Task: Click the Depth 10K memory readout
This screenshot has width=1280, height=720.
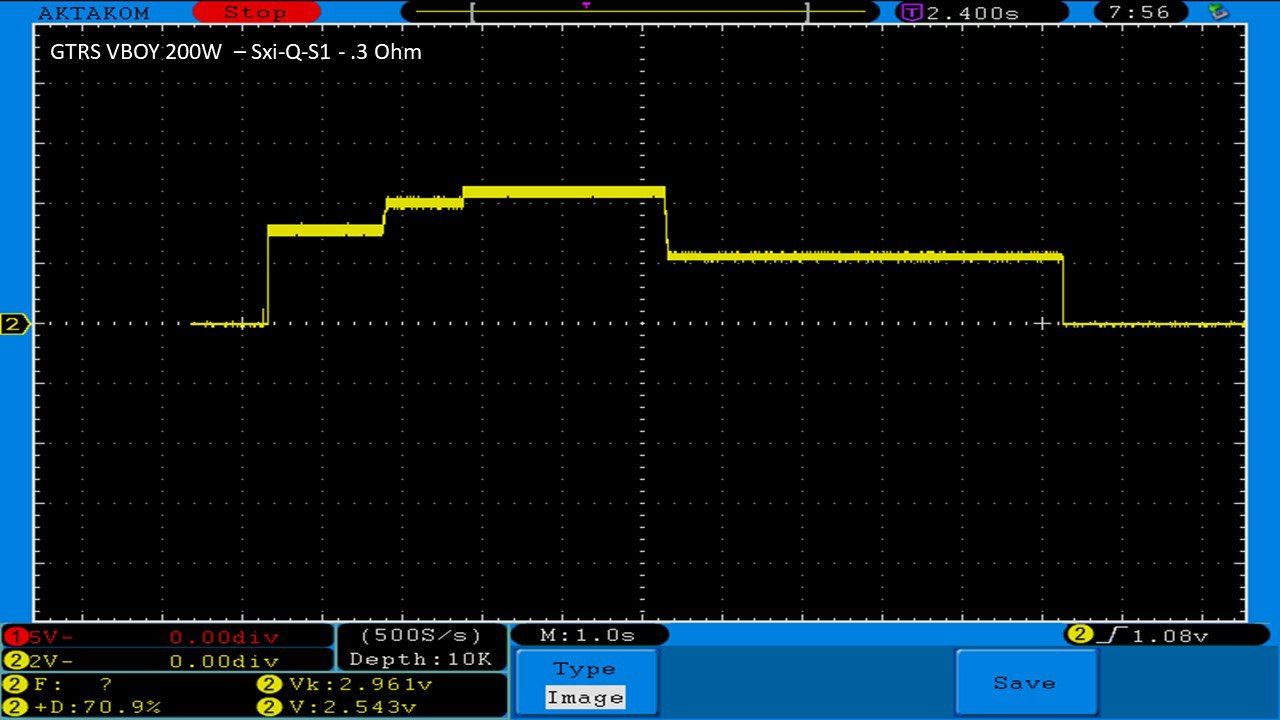Action: [420, 660]
